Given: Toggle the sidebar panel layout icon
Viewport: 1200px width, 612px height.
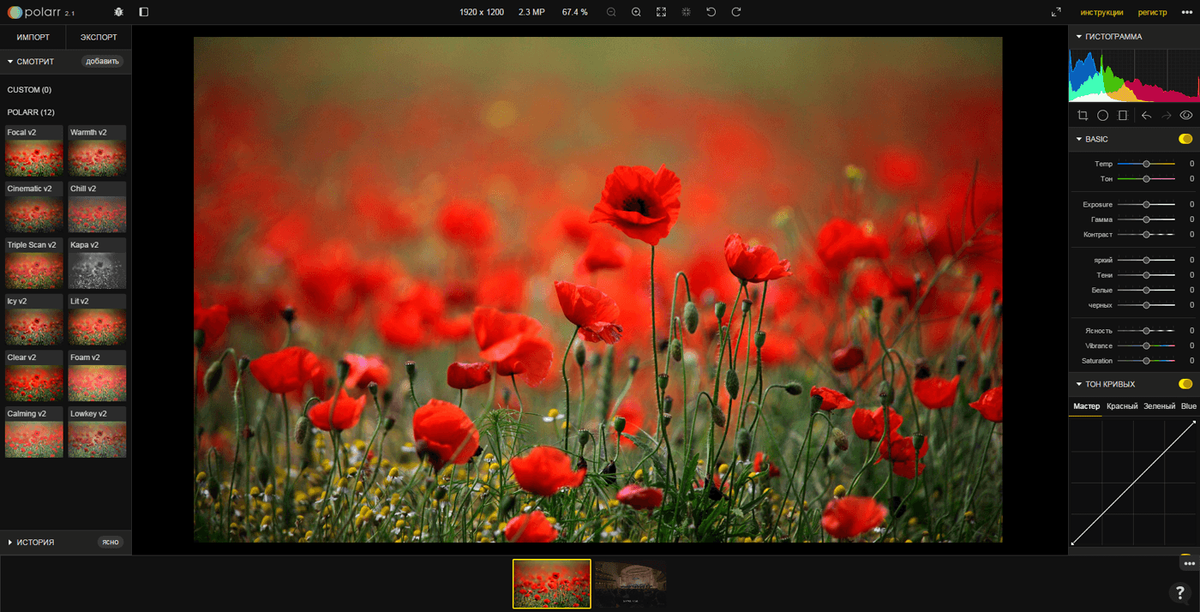Looking at the screenshot, I should (x=144, y=12).
